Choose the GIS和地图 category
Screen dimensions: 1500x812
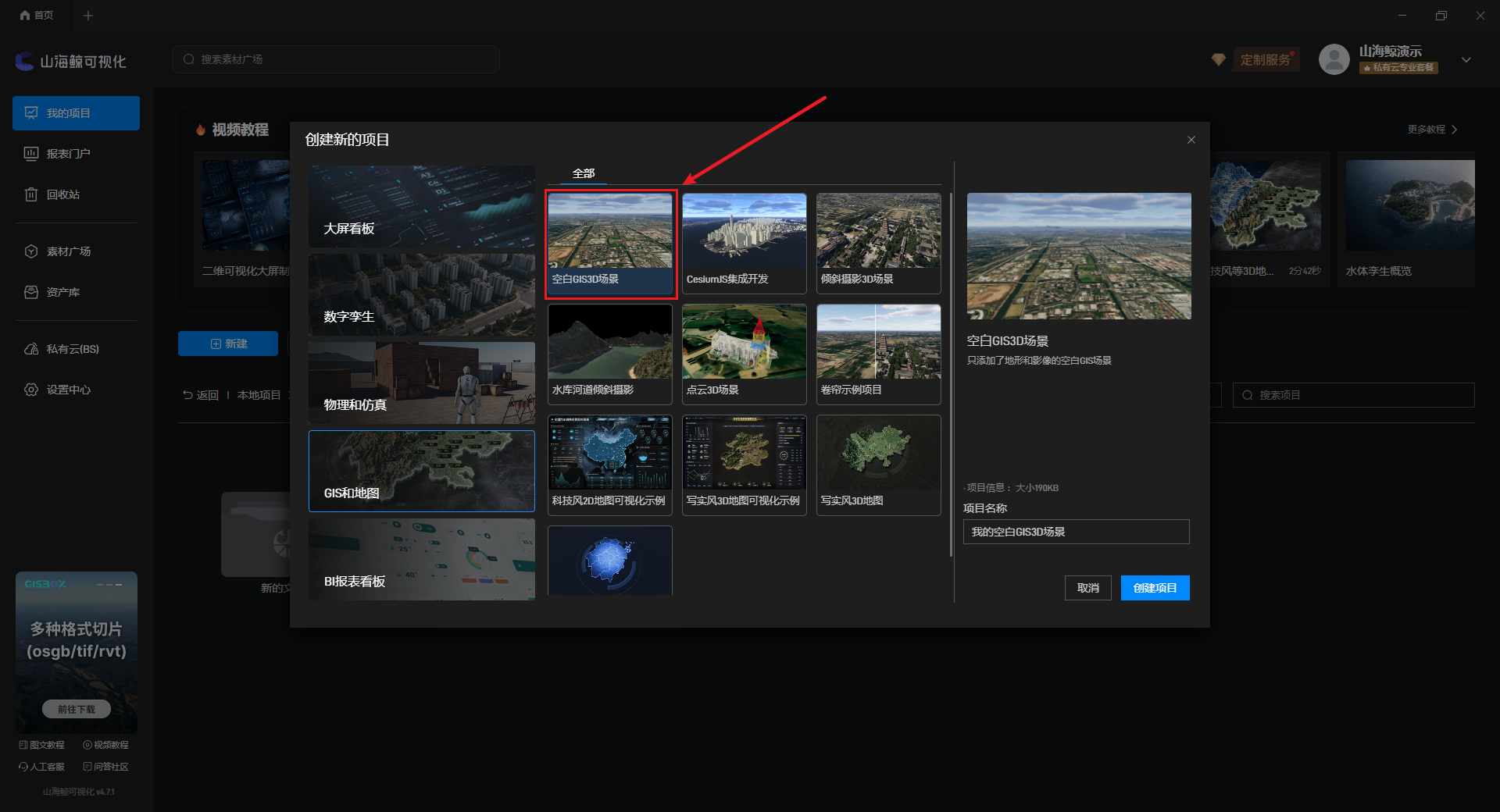point(422,471)
